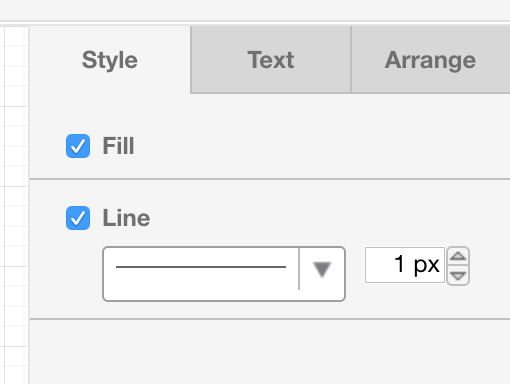
Task: Click the Fill label text
Action: pos(118,146)
